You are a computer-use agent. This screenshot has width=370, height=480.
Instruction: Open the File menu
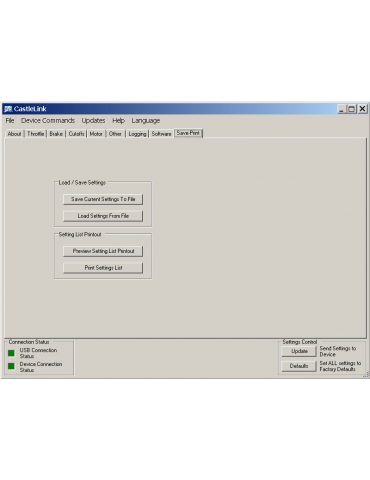pyautogui.click(x=10, y=121)
